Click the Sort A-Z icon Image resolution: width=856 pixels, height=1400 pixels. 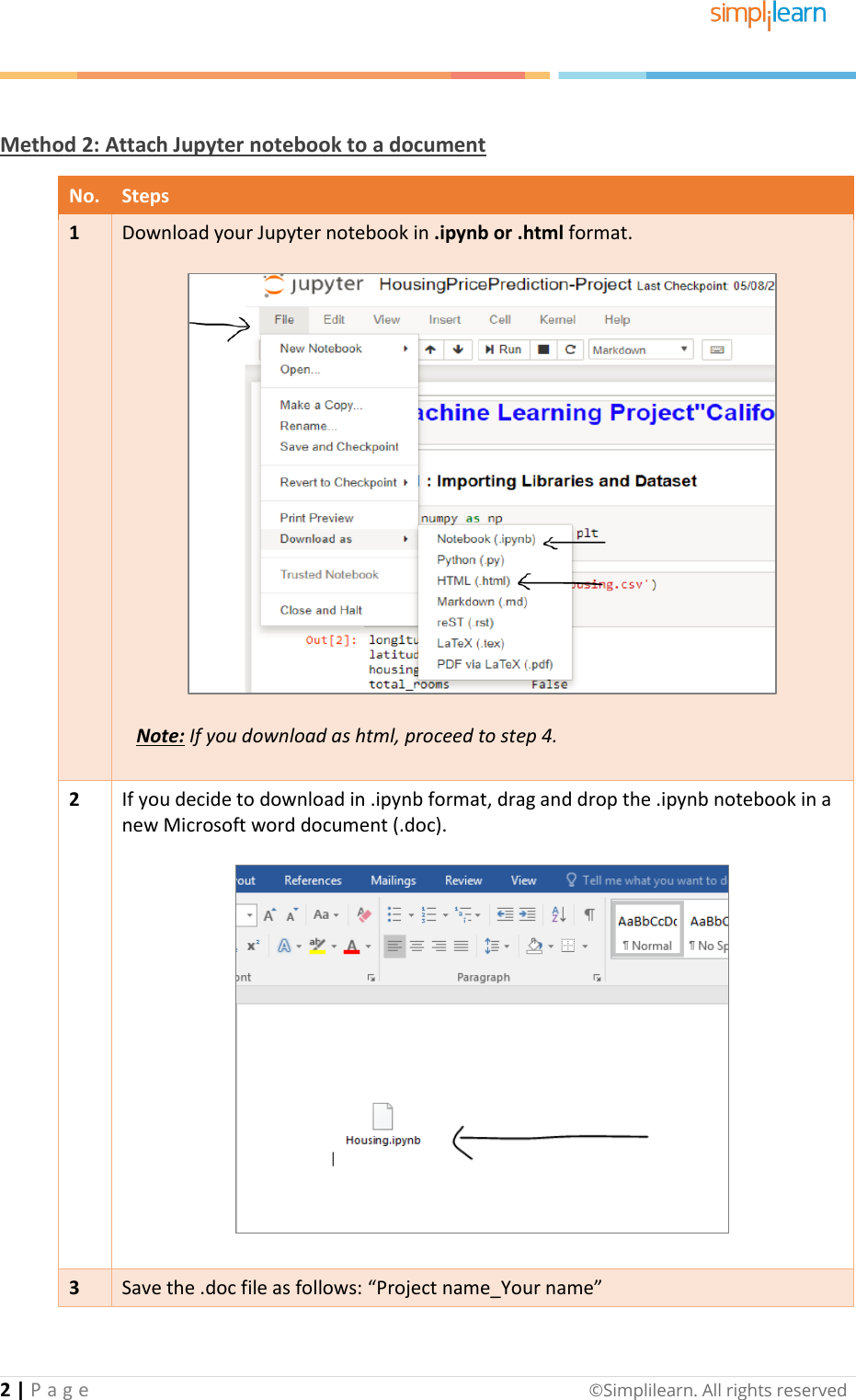[x=558, y=915]
